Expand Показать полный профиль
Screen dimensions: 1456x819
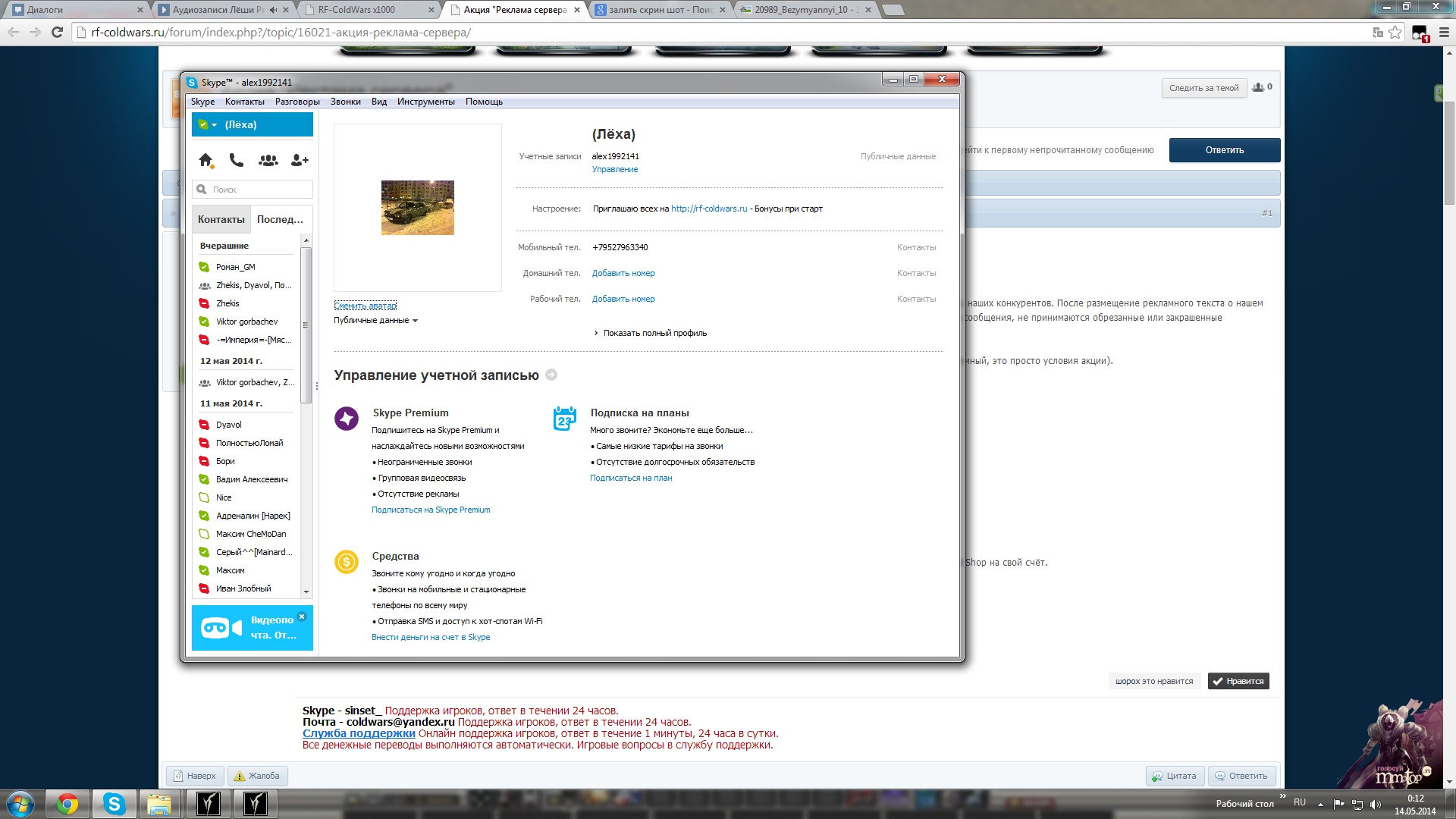[651, 333]
